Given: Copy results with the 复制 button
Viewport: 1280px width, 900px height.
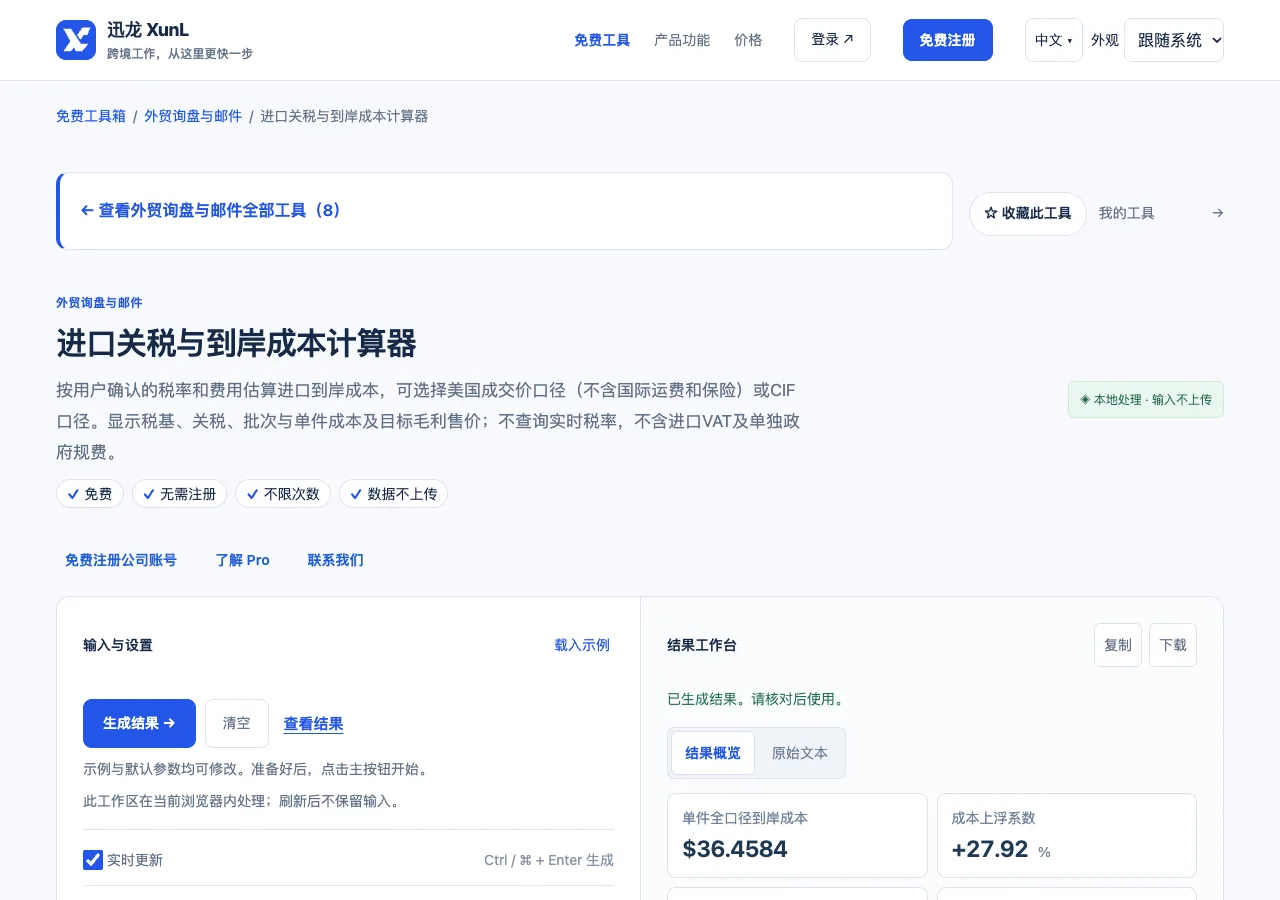Looking at the screenshot, I should (1118, 645).
